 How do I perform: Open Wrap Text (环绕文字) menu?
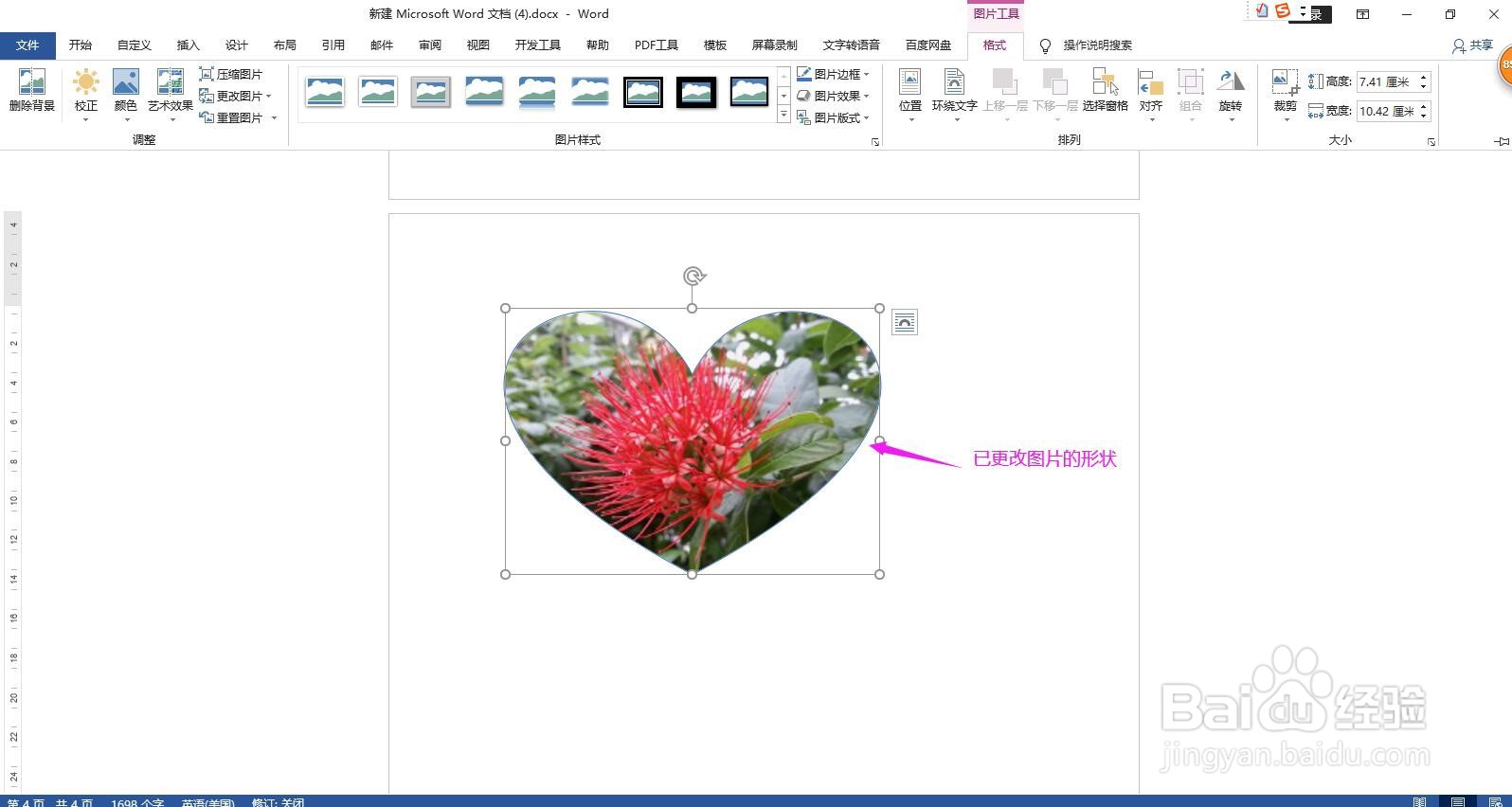(x=954, y=93)
